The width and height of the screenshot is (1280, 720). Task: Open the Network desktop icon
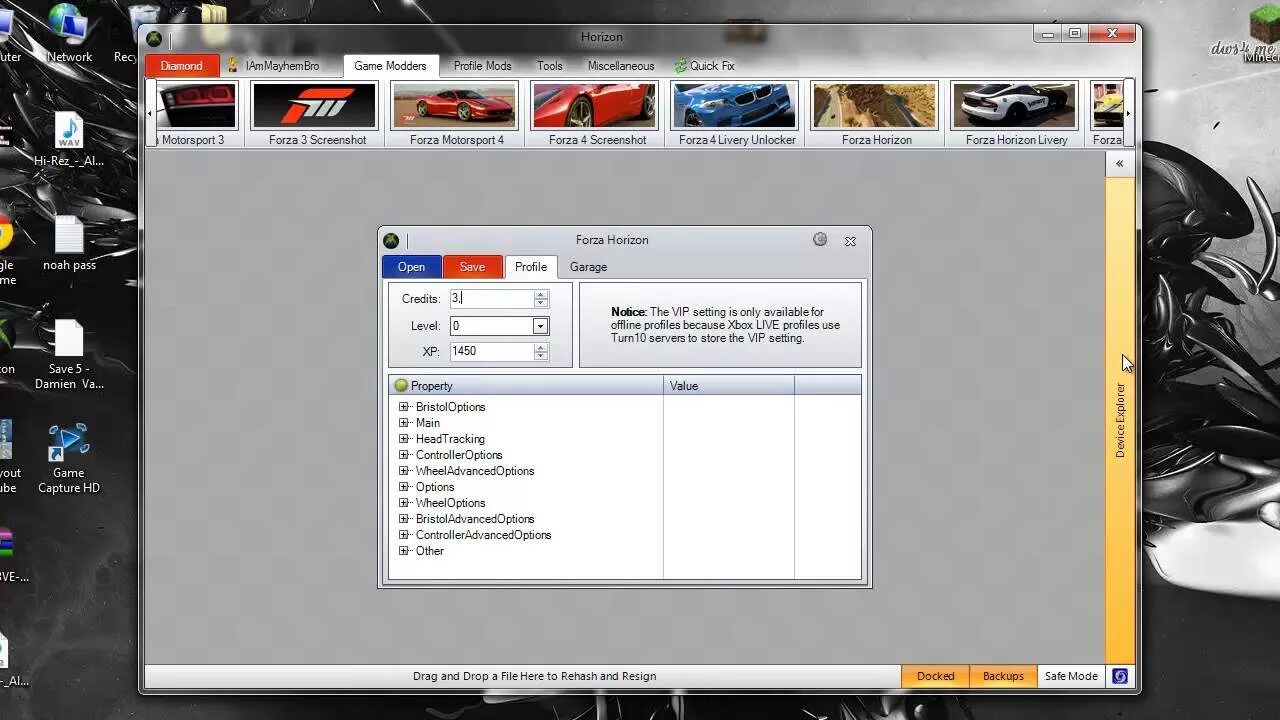pos(69,35)
